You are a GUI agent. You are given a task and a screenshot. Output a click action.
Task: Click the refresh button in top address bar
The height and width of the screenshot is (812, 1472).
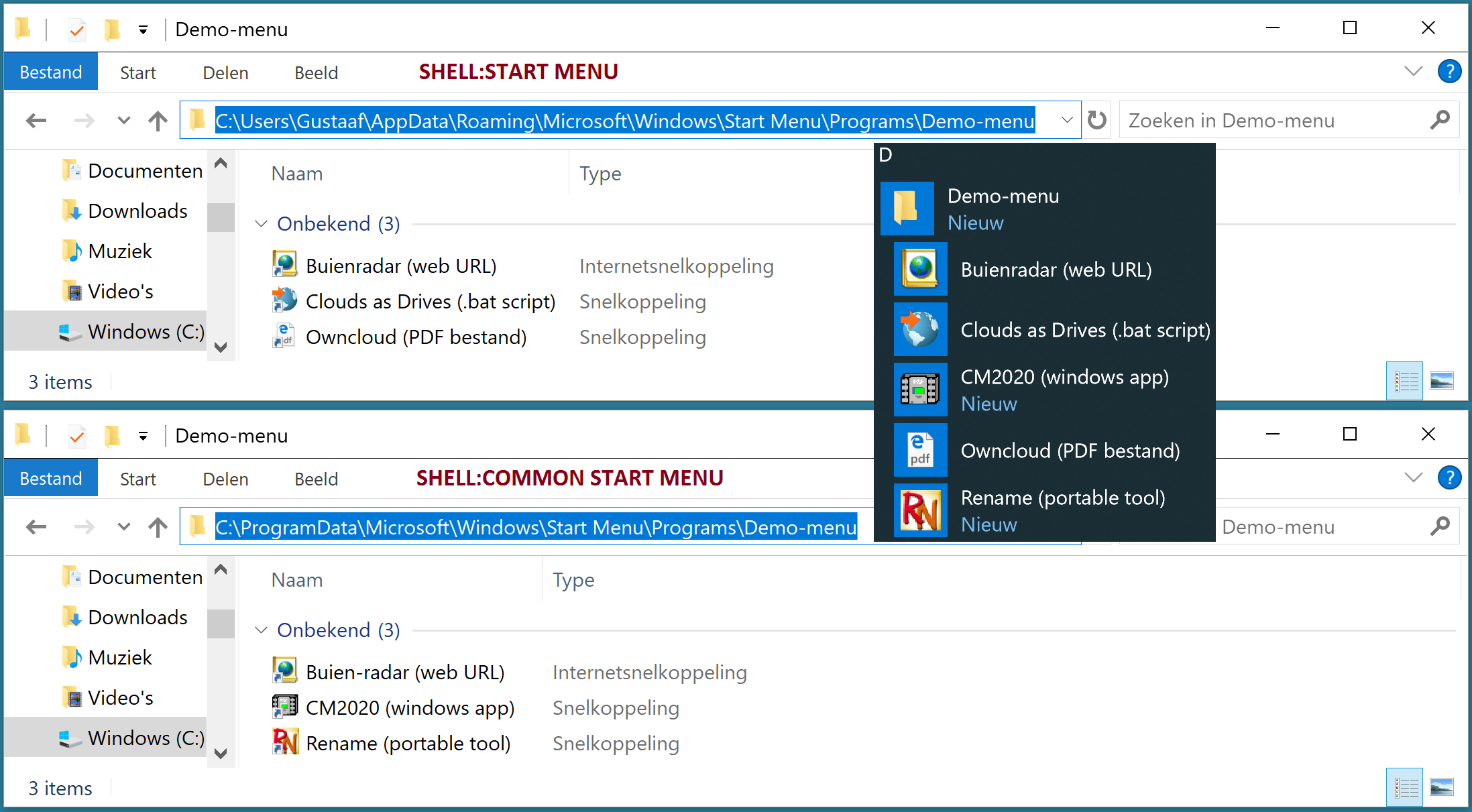[x=1097, y=120]
